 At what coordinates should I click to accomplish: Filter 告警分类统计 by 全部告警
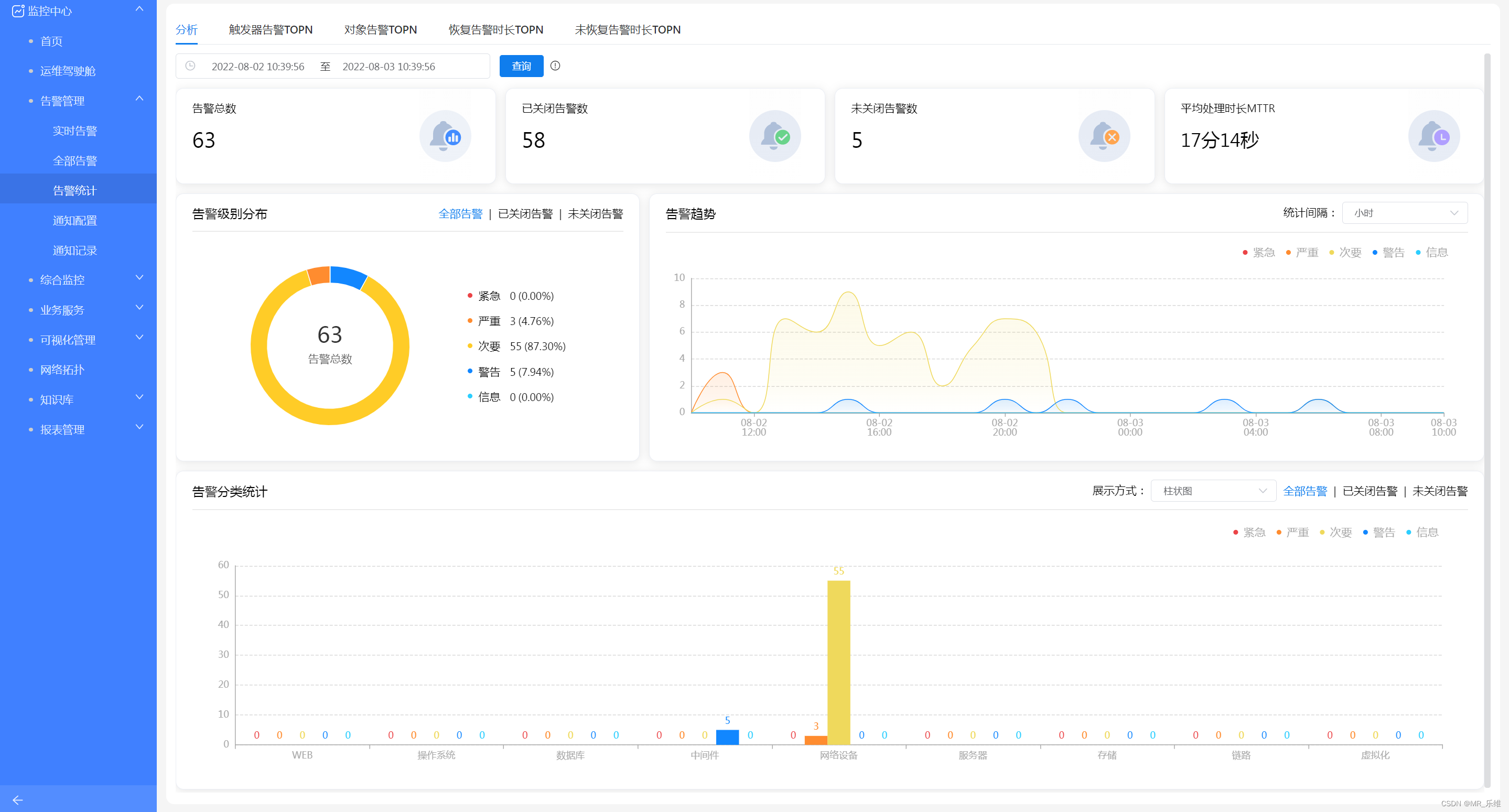click(x=1305, y=491)
